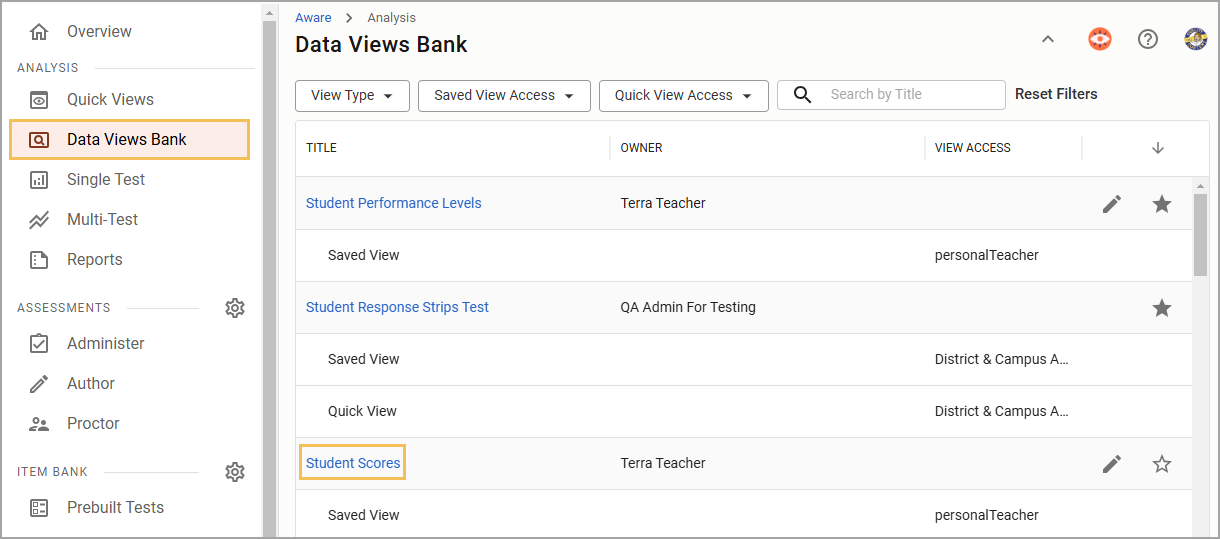Click the sort descending arrow in table header
This screenshot has width=1220, height=539.
[1158, 148]
